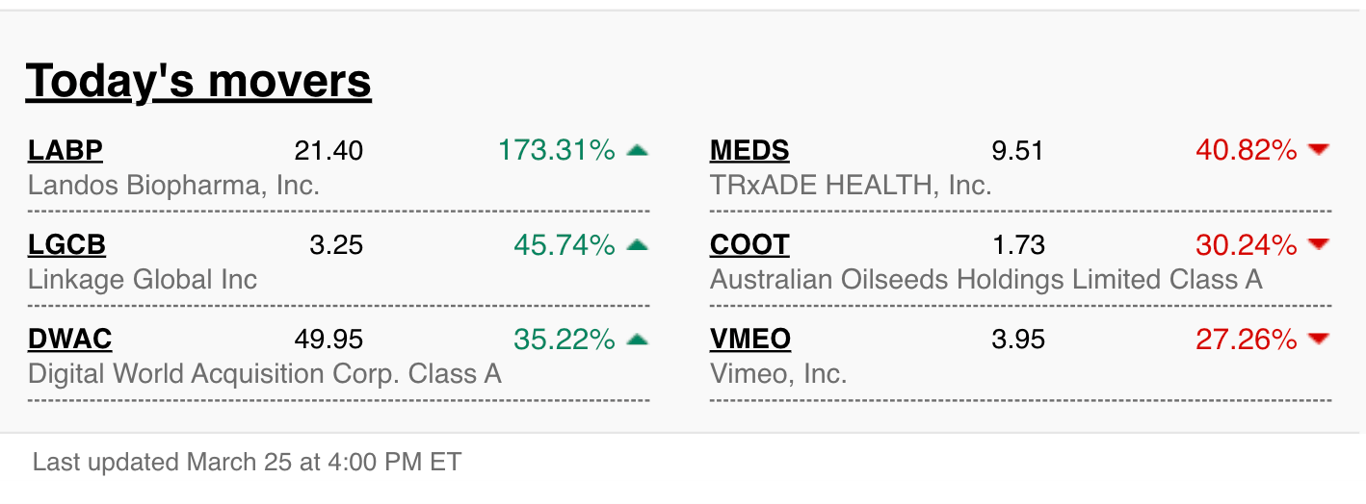1366x504 pixels.
Task: Click the red down arrow beside 40.82%
Action: coord(1319,150)
